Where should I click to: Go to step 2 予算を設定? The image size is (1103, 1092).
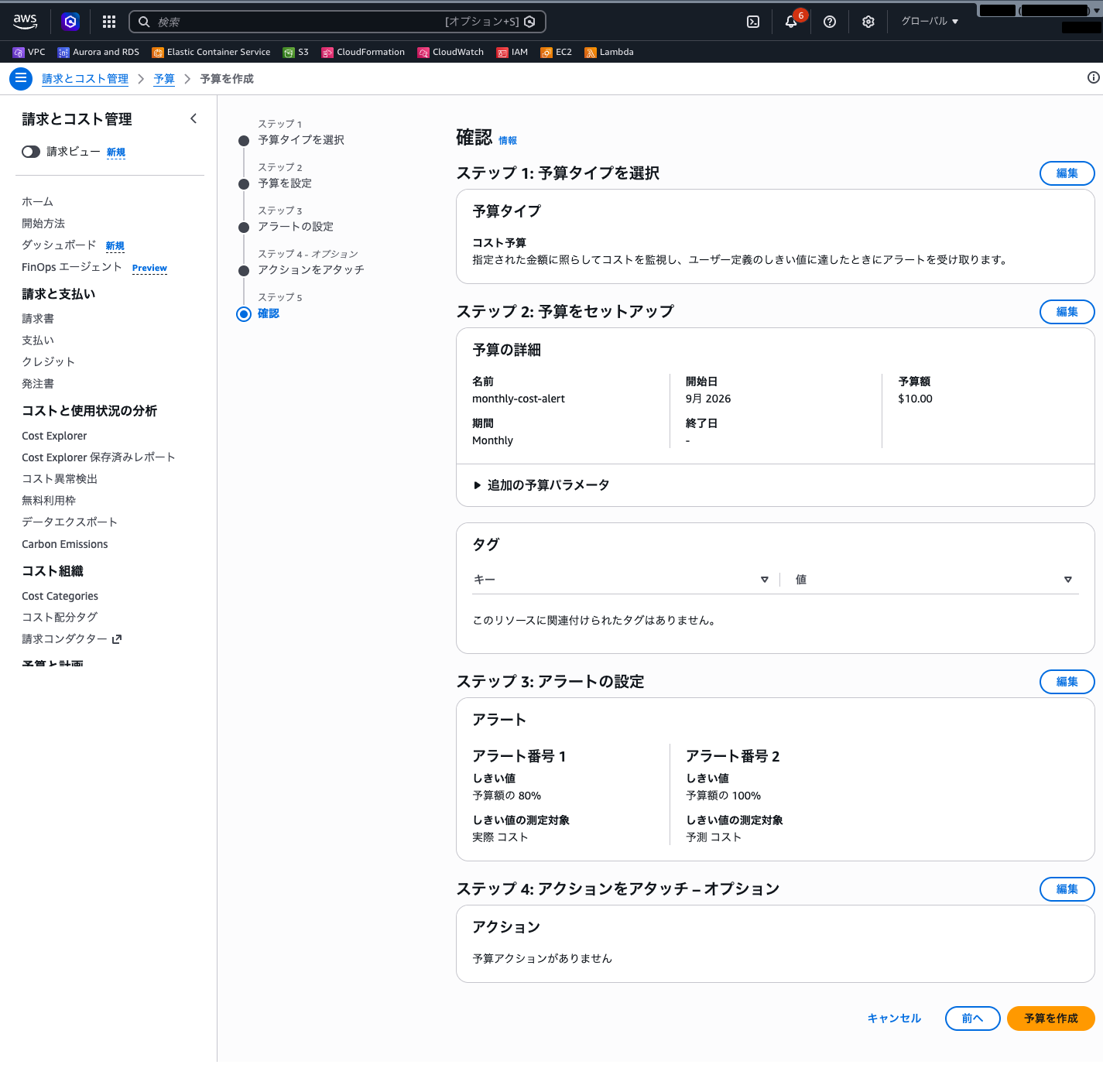(285, 183)
